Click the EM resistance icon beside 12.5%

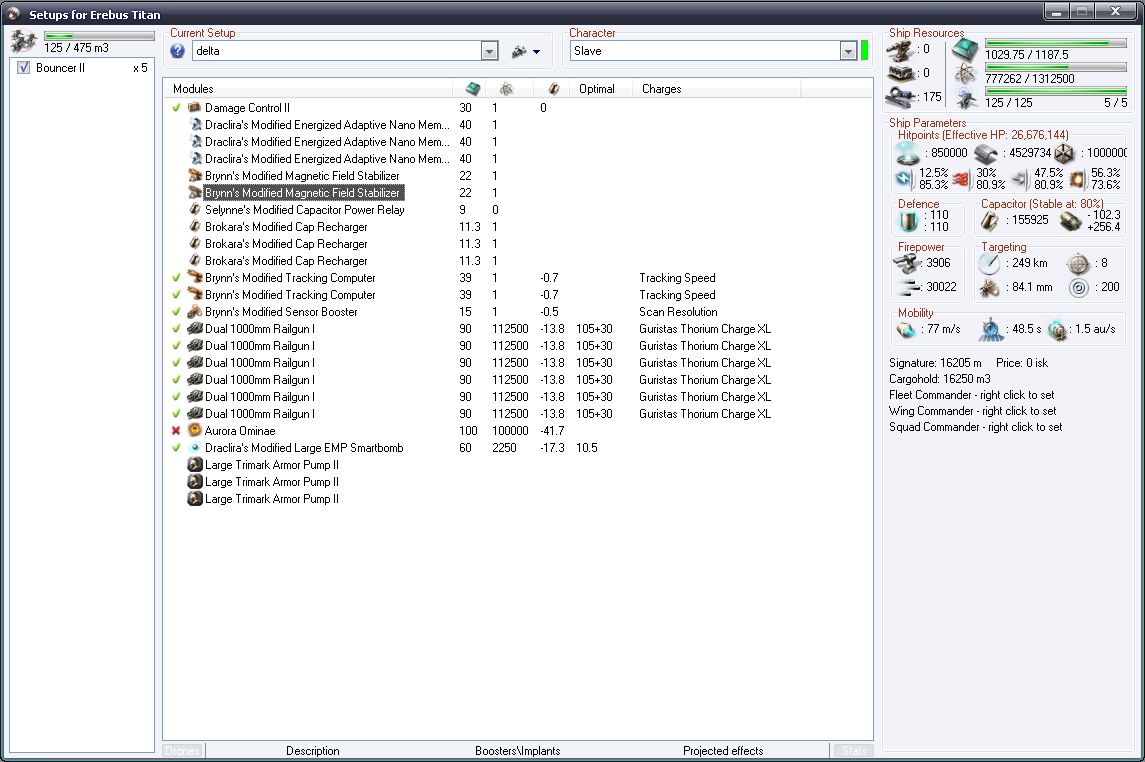click(x=905, y=179)
